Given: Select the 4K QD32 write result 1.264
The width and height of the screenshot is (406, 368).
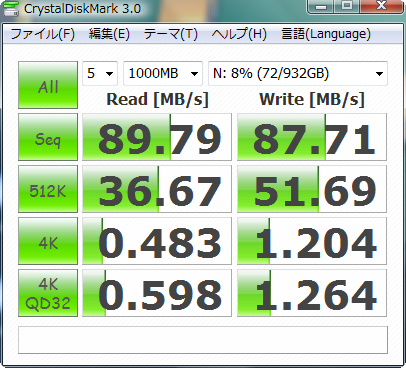Looking at the screenshot, I should 312,293.
